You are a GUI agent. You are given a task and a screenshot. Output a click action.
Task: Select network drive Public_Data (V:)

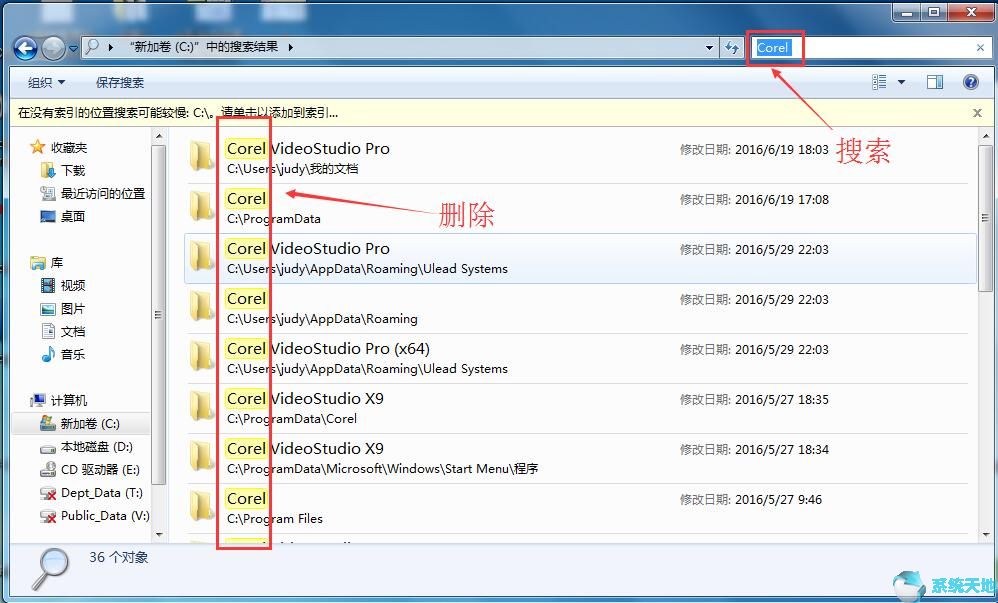(105, 516)
